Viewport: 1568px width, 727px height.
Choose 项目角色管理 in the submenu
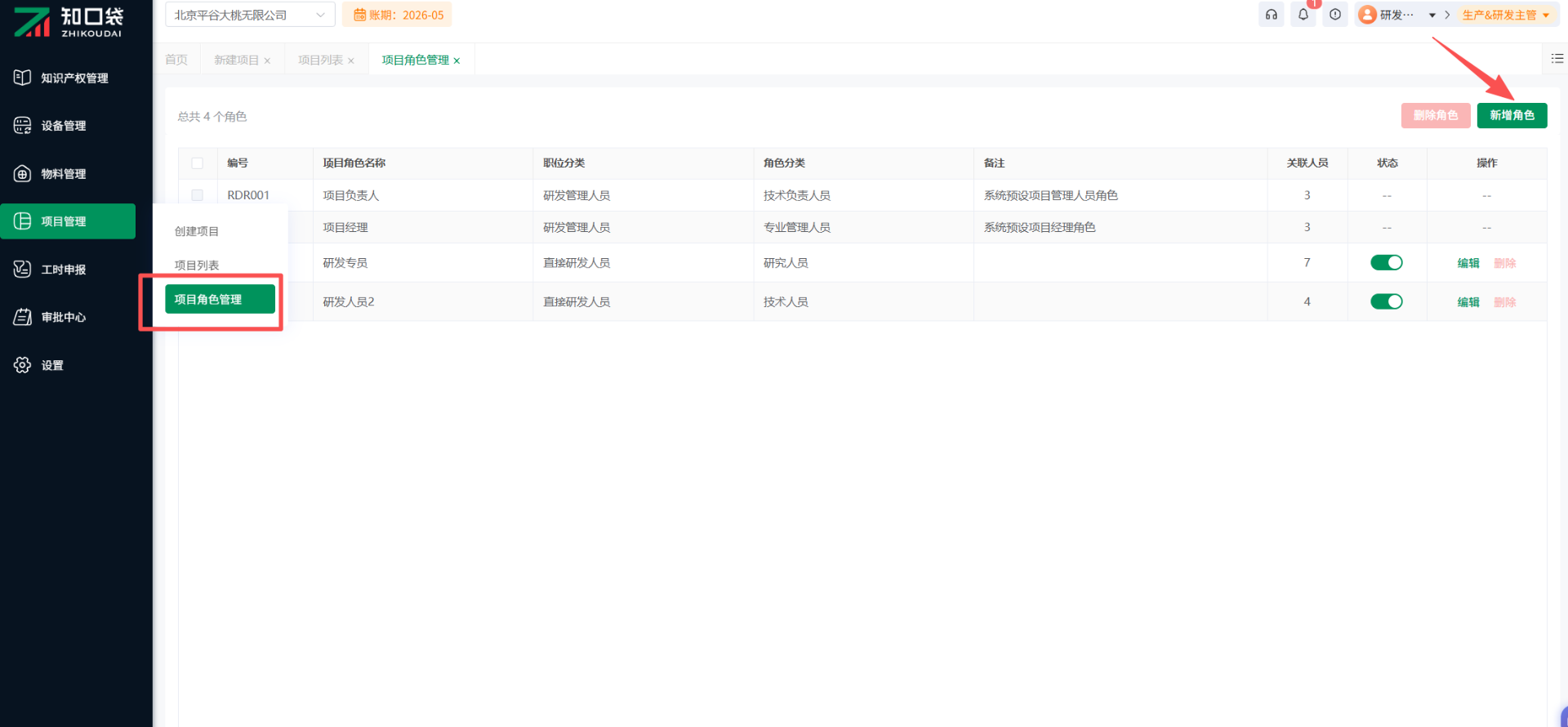pos(220,299)
